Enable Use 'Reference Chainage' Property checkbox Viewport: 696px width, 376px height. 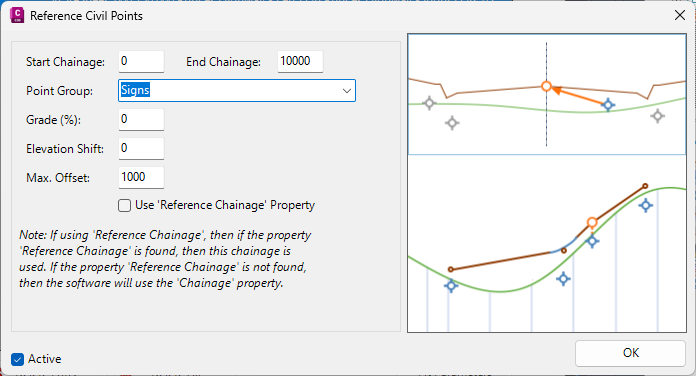[124, 206]
